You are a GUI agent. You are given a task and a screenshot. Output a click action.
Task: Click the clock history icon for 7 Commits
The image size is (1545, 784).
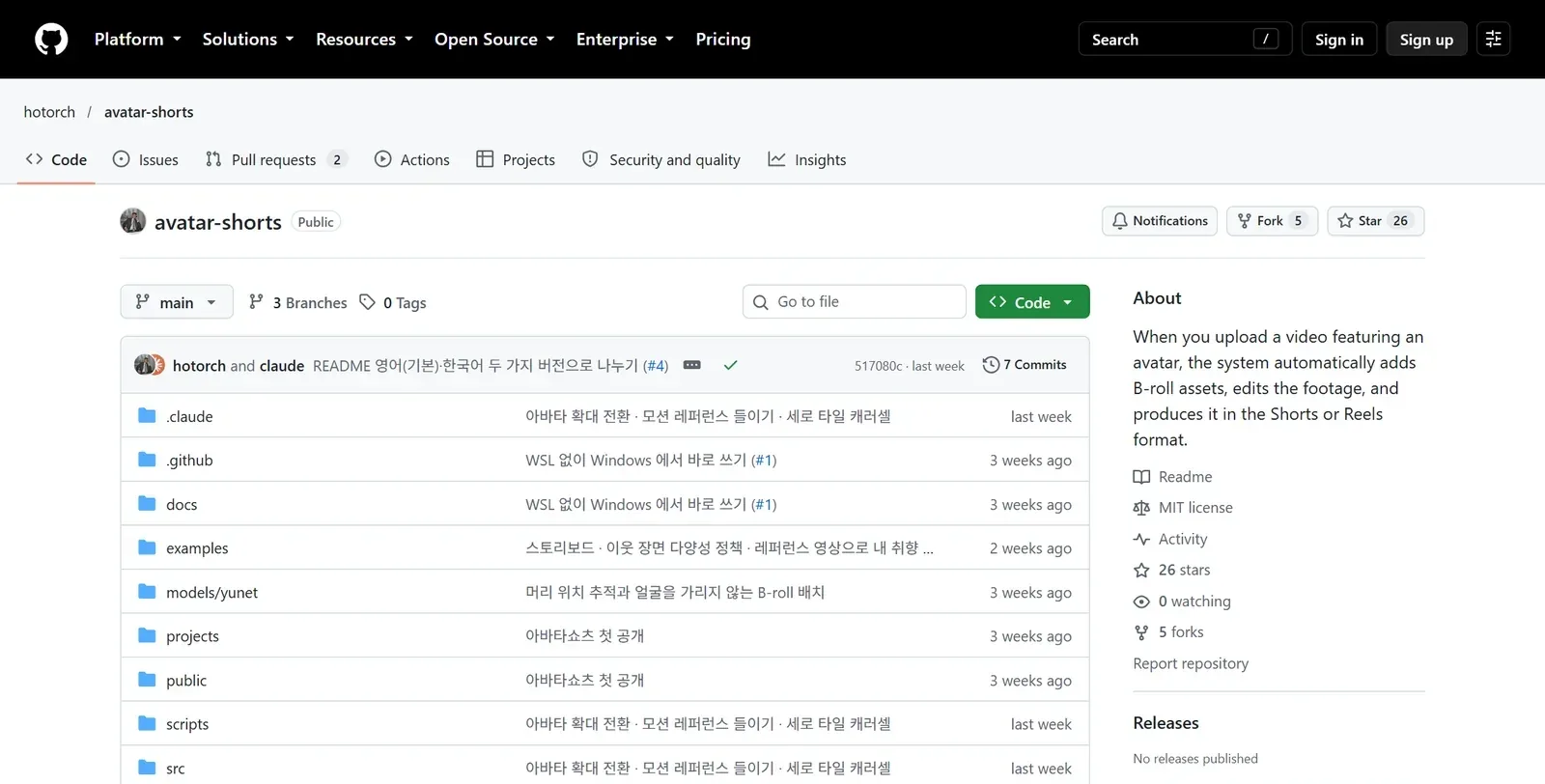pyautogui.click(x=991, y=365)
